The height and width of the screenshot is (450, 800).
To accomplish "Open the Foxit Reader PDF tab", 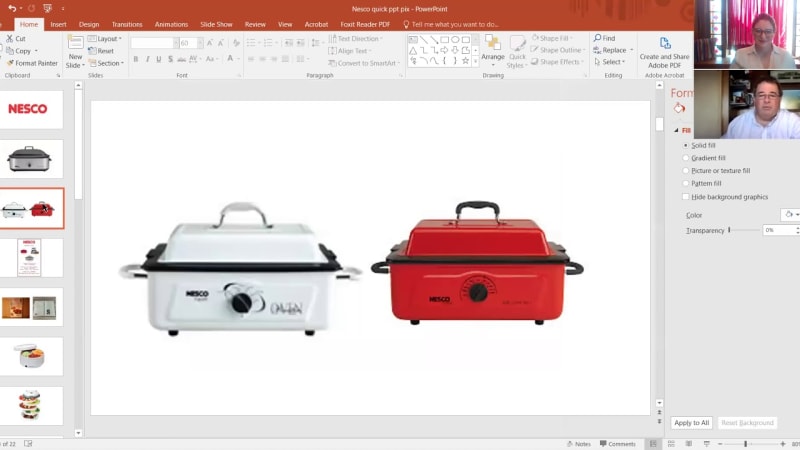I will click(365, 24).
